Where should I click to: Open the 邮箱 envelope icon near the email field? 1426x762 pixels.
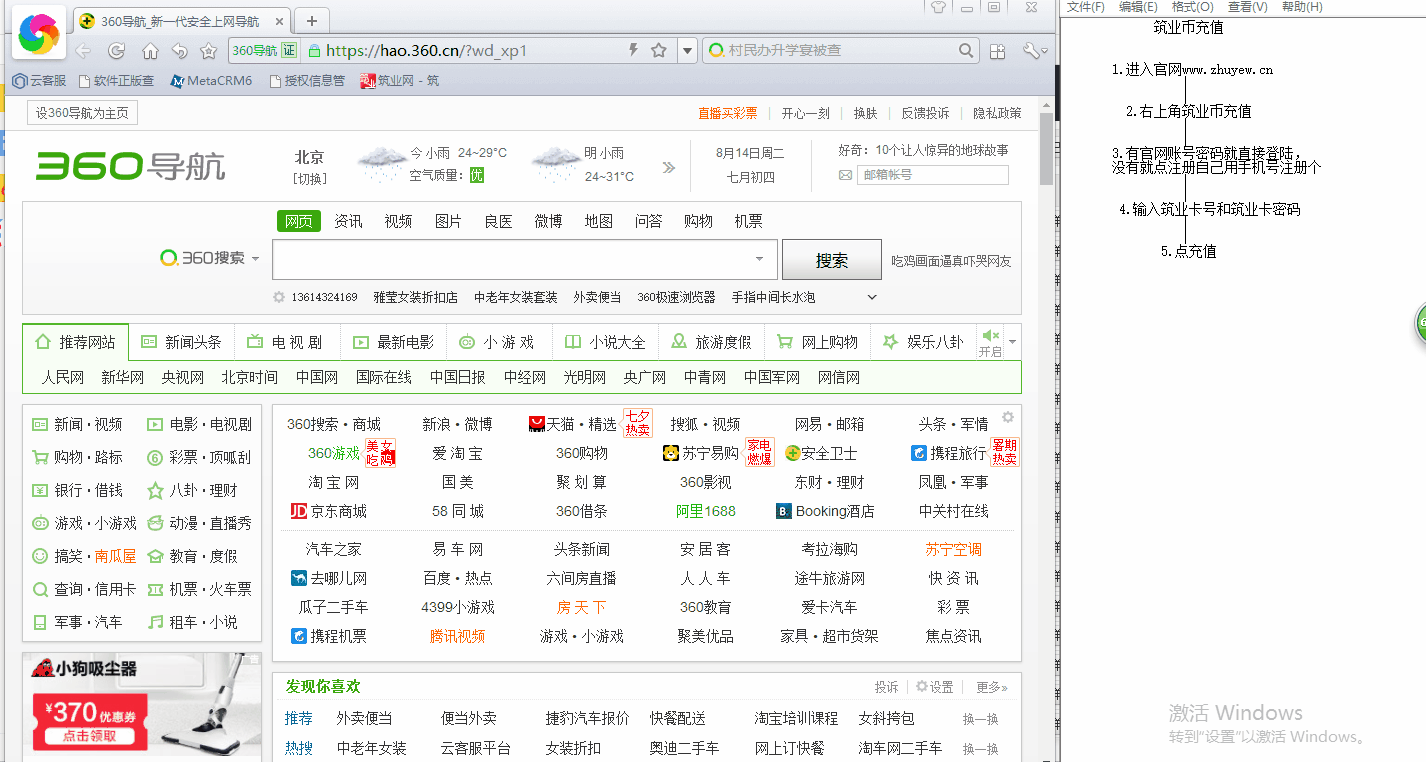(x=846, y=174)
